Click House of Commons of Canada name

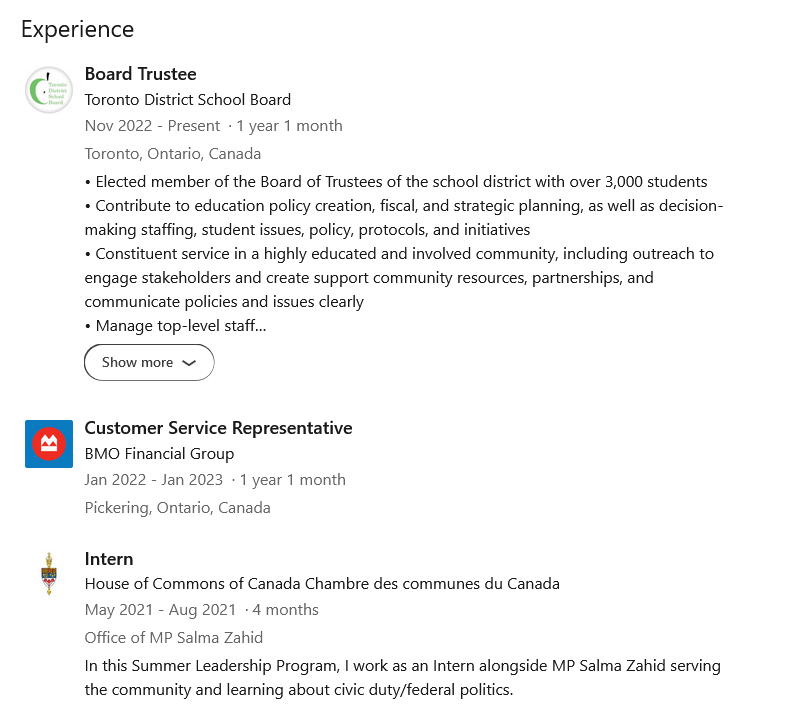point(322,584)
